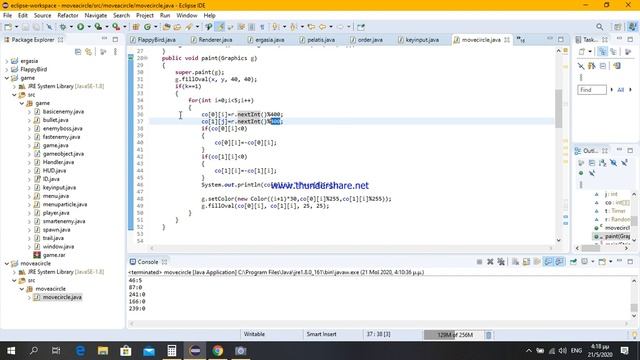Click the Find field in Task List
Image resolution: width=640 pixels, height=360 pixels.
pos(592,90)
